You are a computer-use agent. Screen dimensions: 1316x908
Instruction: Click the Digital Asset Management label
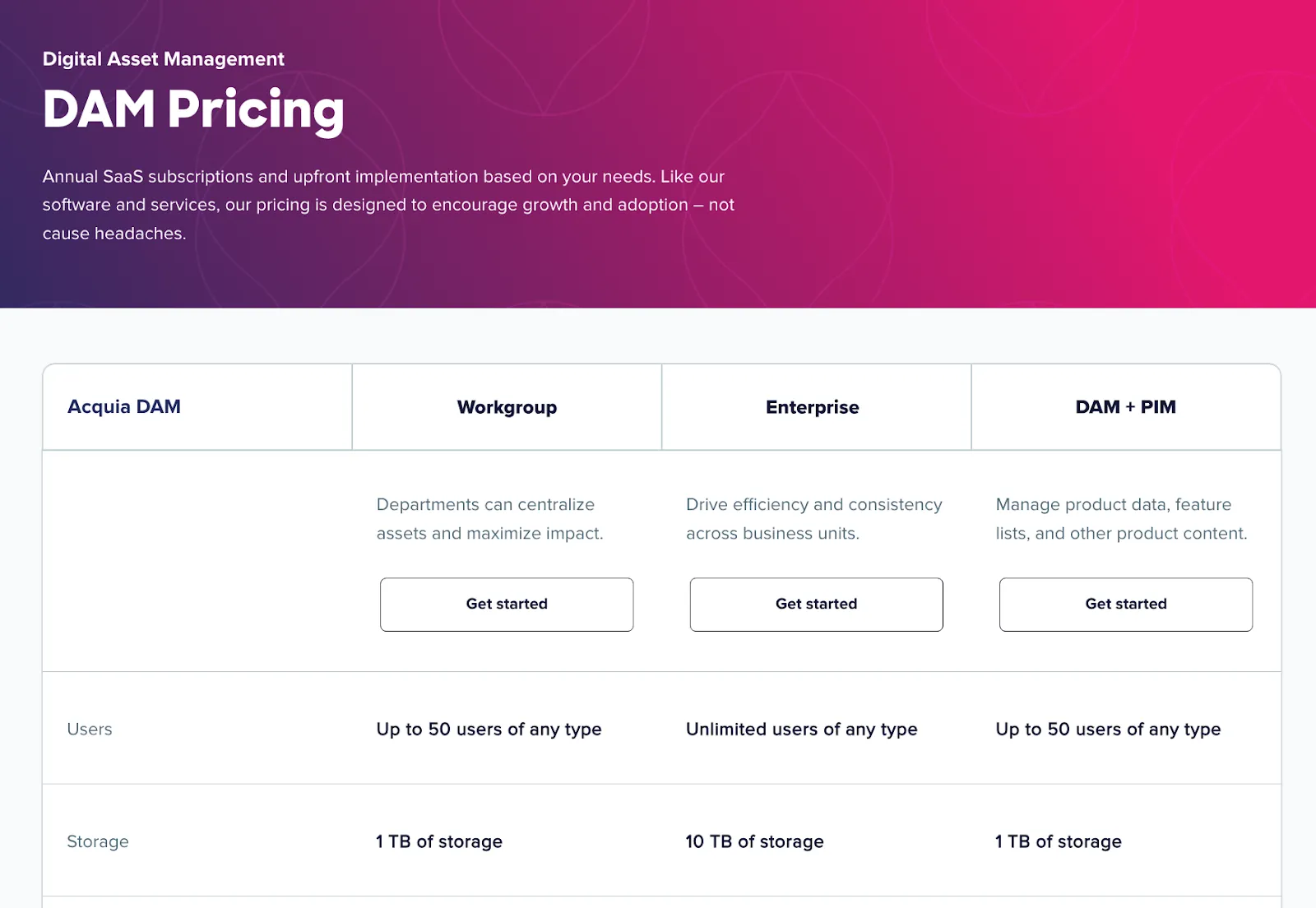163,58
